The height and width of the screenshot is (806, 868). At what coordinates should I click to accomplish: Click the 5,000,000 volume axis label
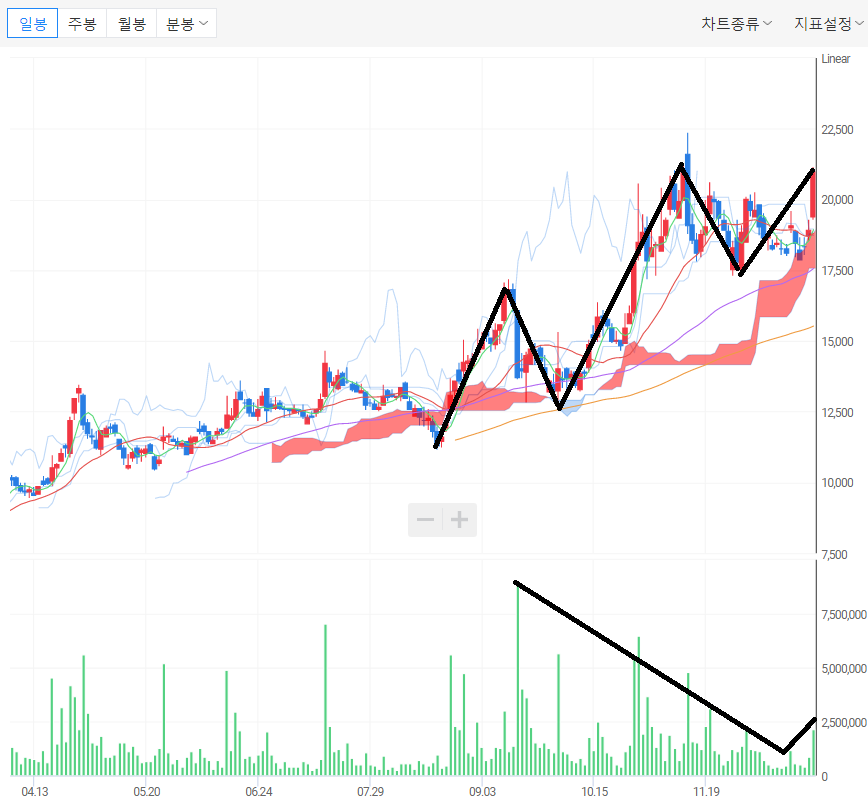(844, 669)
